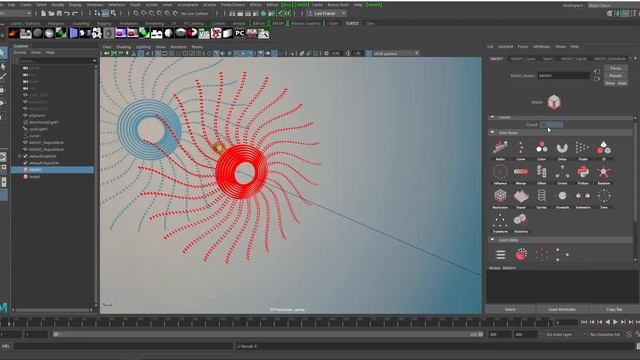Click the stacked-lines utility icon

point(500,255)
